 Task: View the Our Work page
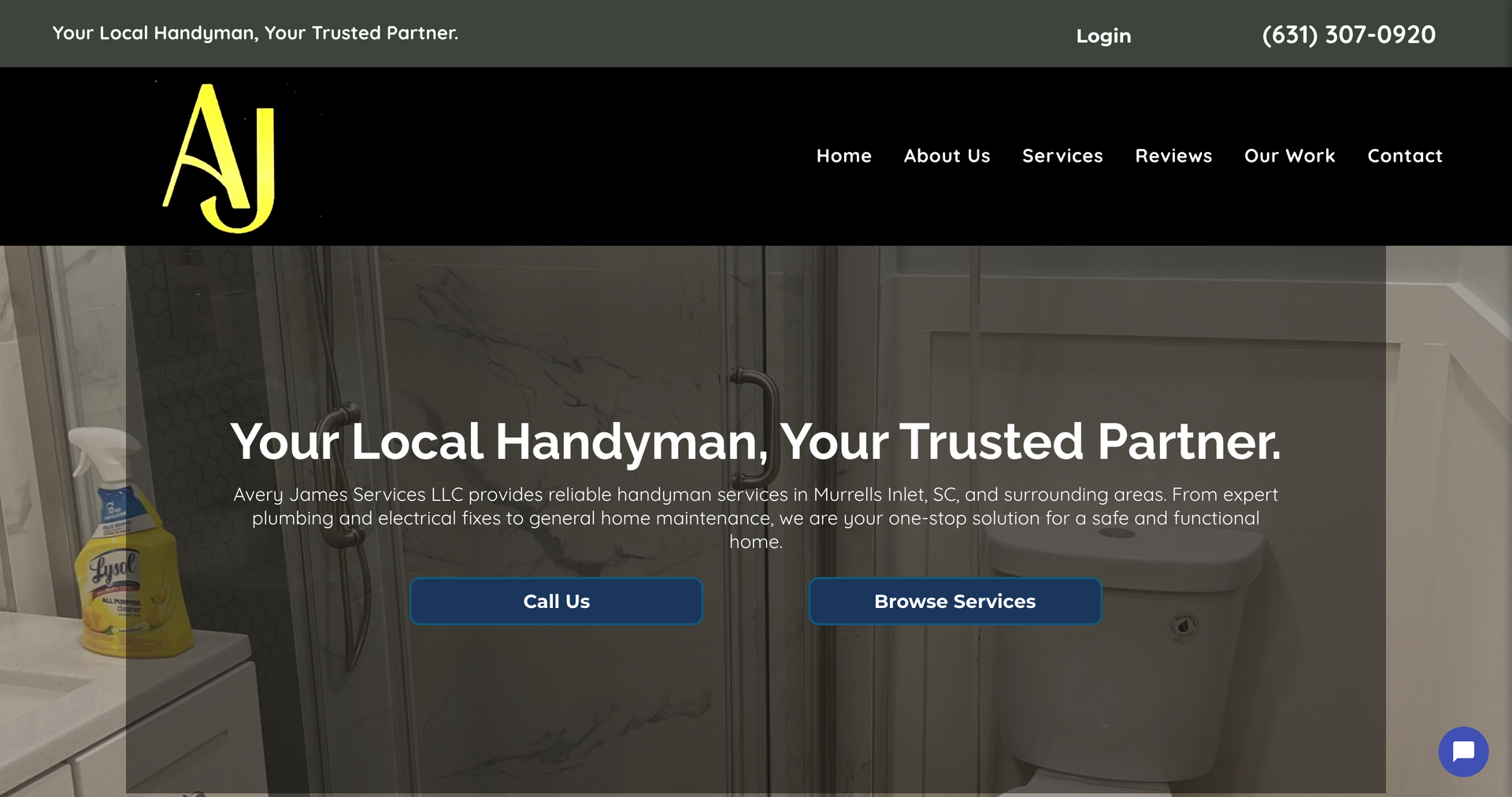1289,156
